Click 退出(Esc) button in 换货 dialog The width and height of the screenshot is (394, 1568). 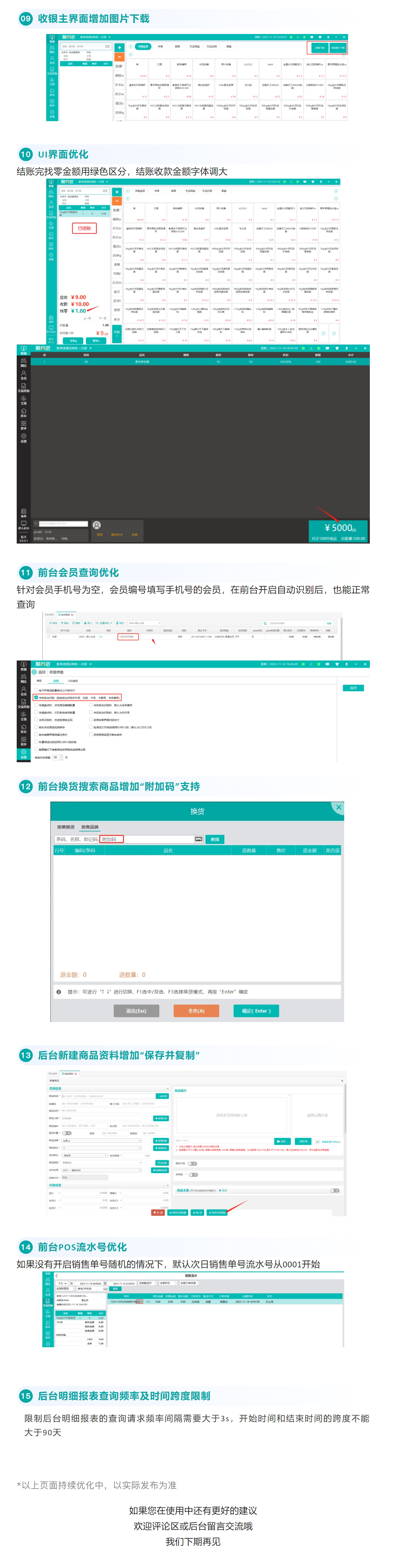coord(136,1010)
